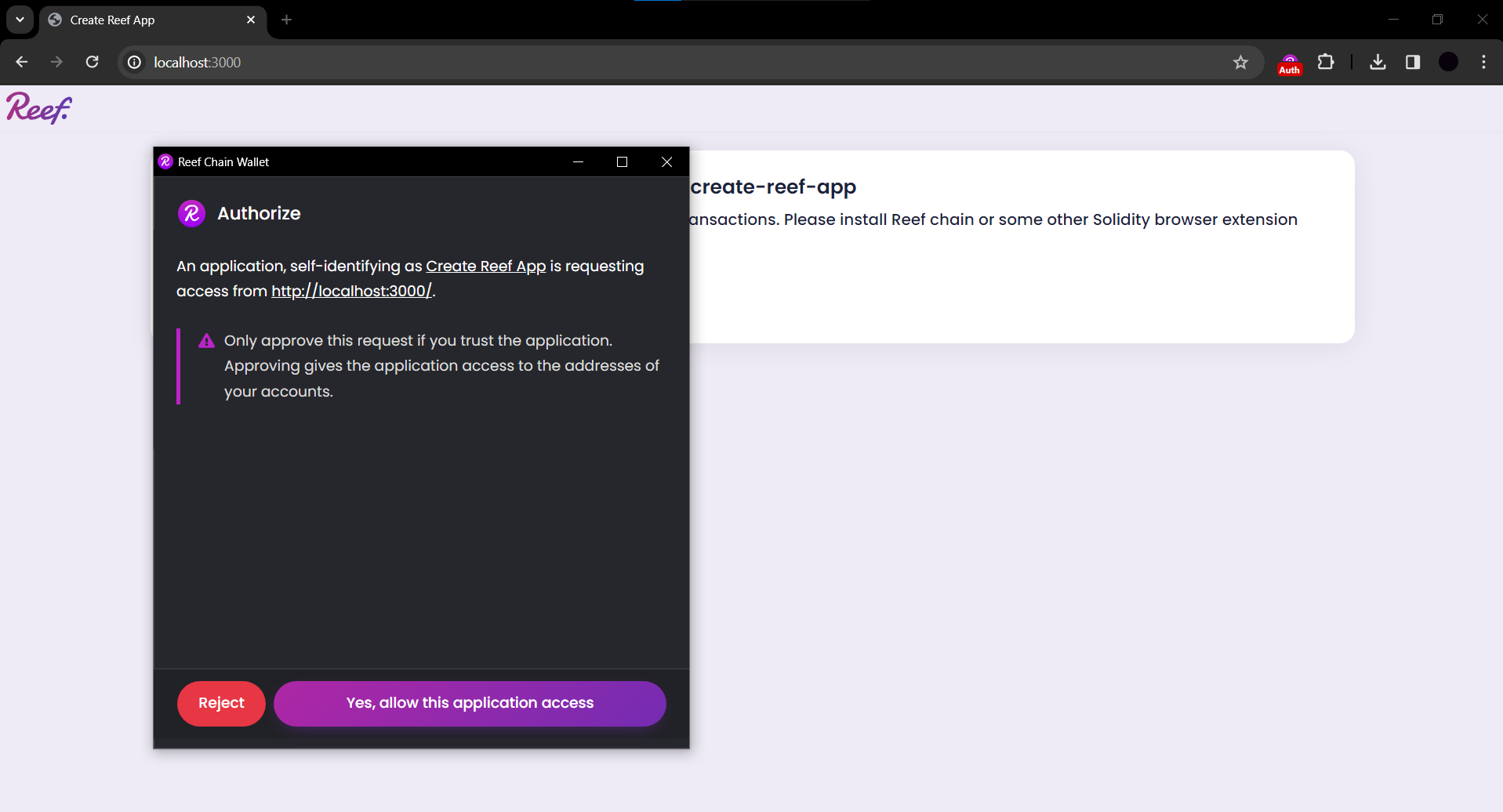Open the Downloads icon in browser toolbar

(1378, 62)
